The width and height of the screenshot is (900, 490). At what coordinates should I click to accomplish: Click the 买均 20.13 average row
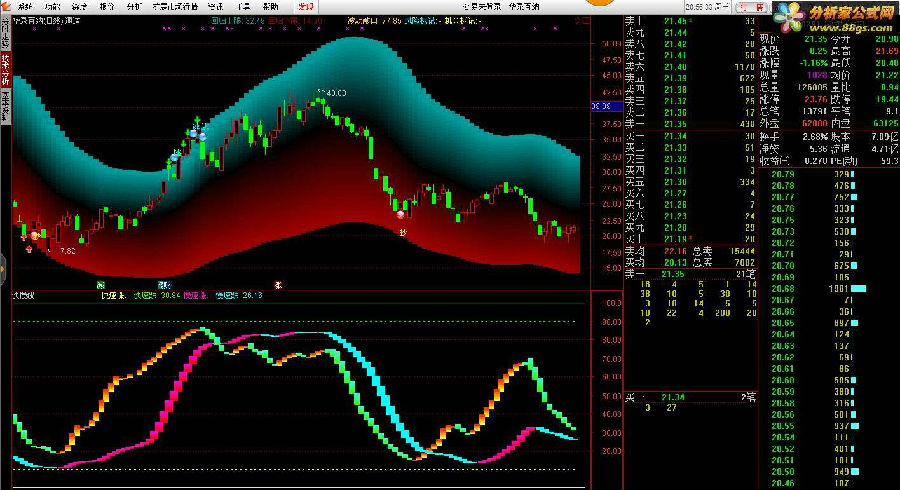tap(691, 263)
